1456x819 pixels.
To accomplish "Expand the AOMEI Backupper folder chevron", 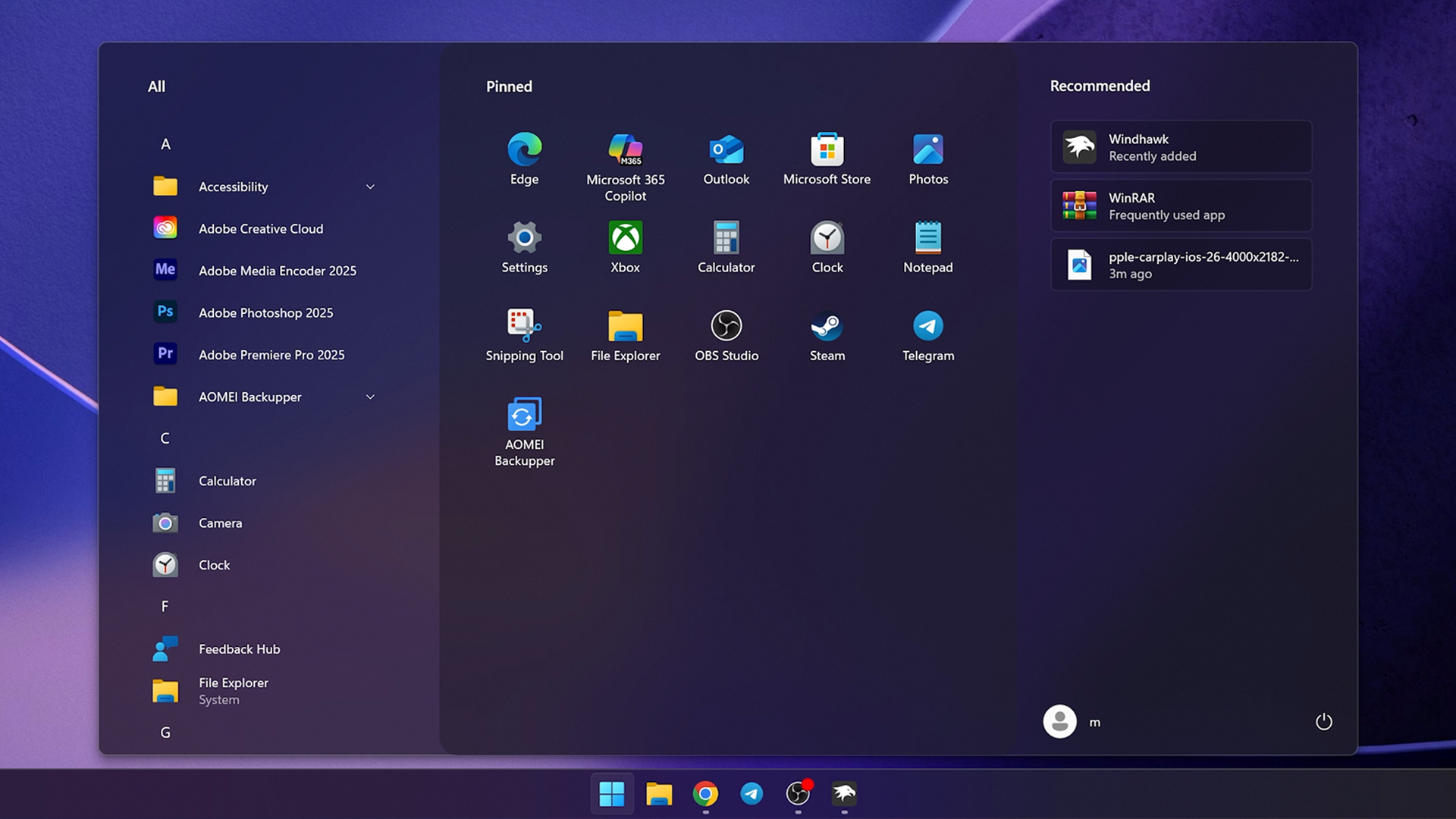I will pyautogui.click(x=370, y=397).
